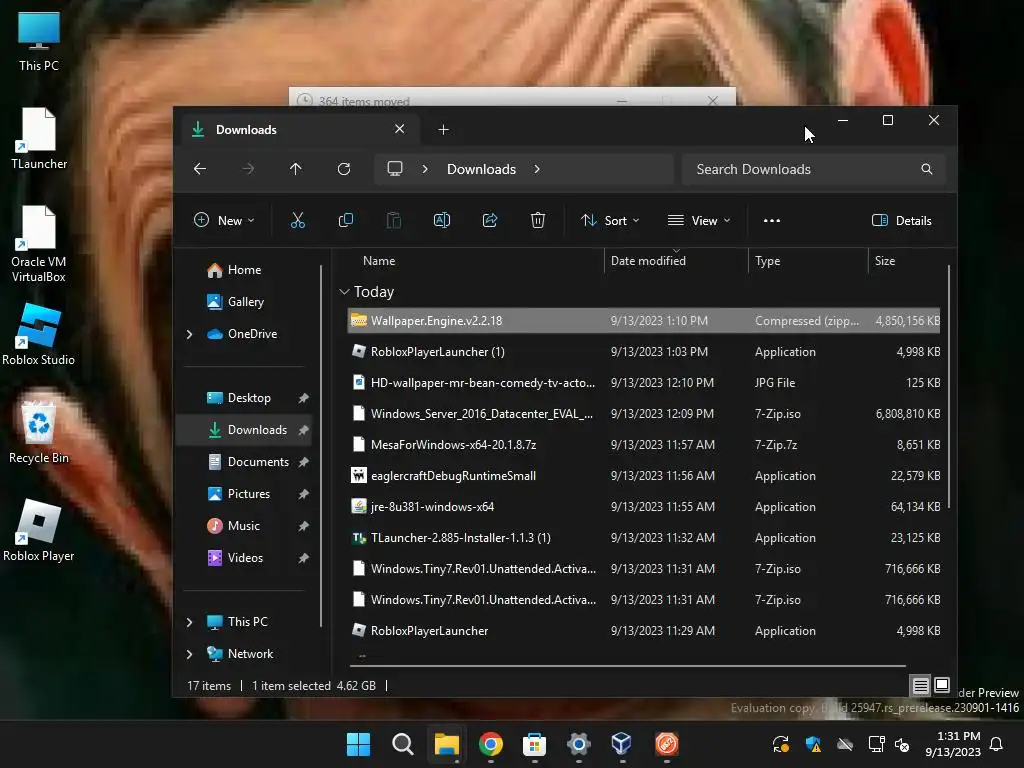Open the See more three-dots menu

772,221
